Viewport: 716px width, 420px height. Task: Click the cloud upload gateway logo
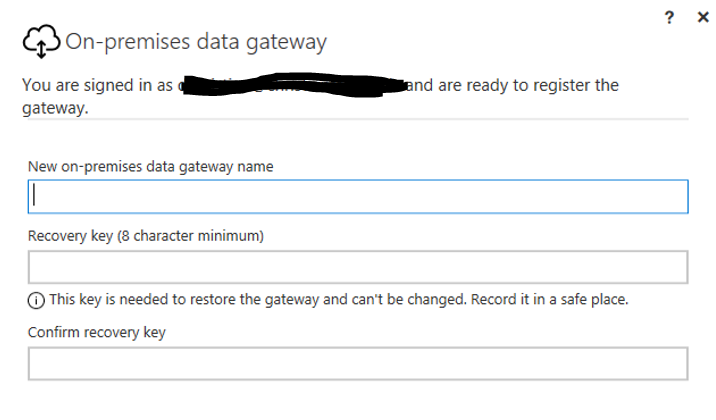tap(41, 41)
